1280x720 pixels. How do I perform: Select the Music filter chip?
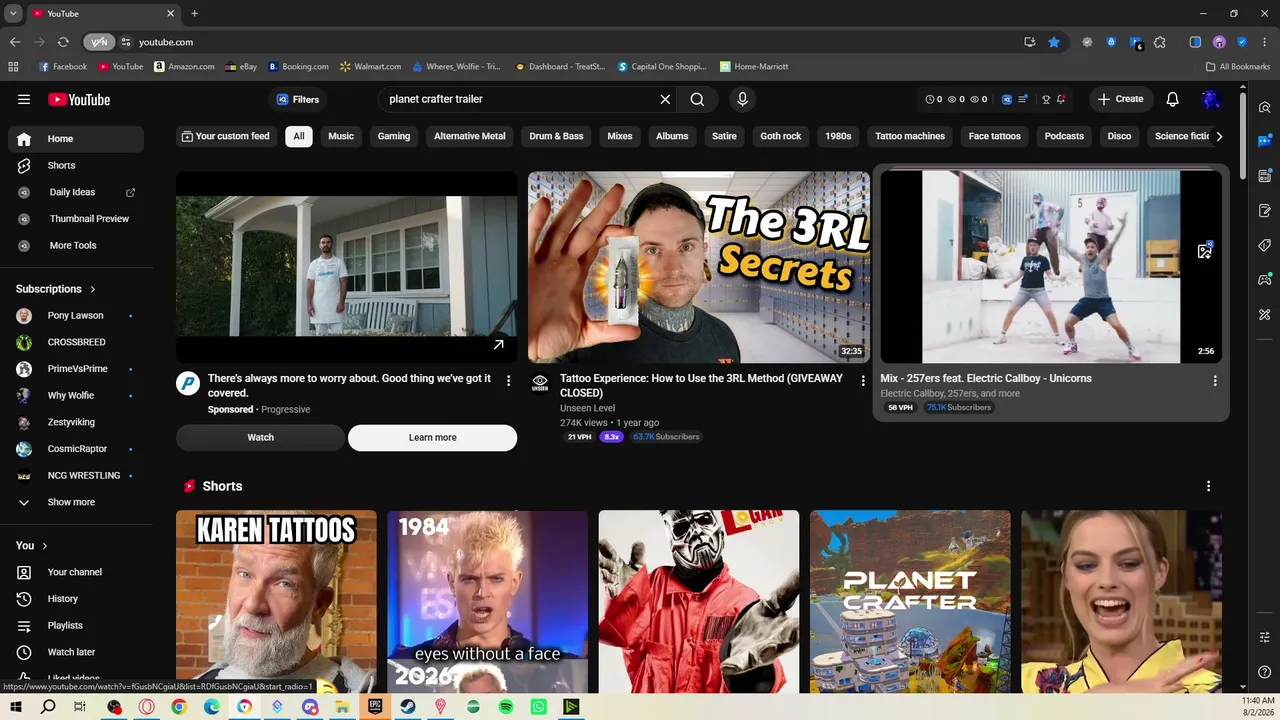pyautogui.click(x=341, y=136)
